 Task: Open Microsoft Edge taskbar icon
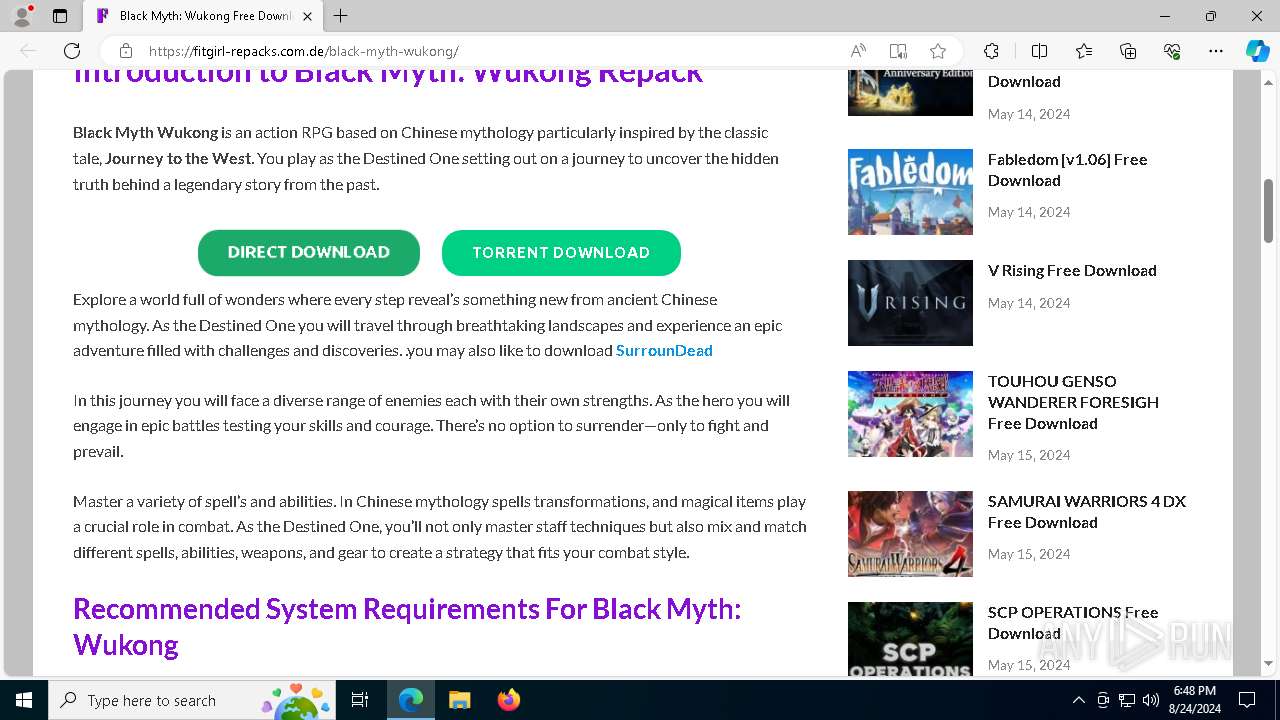[411, 700]
